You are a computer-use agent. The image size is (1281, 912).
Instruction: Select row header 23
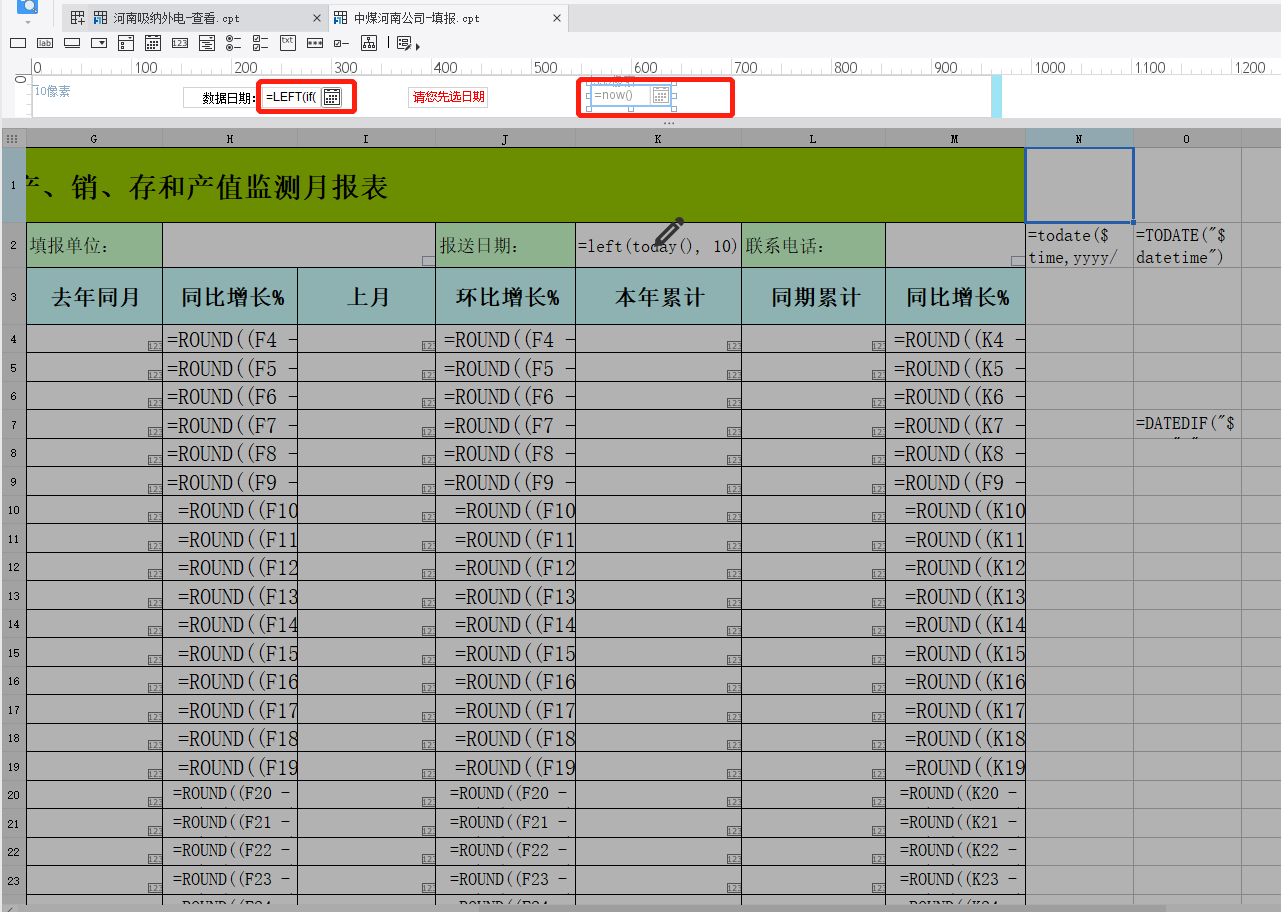tap(14, 880)
